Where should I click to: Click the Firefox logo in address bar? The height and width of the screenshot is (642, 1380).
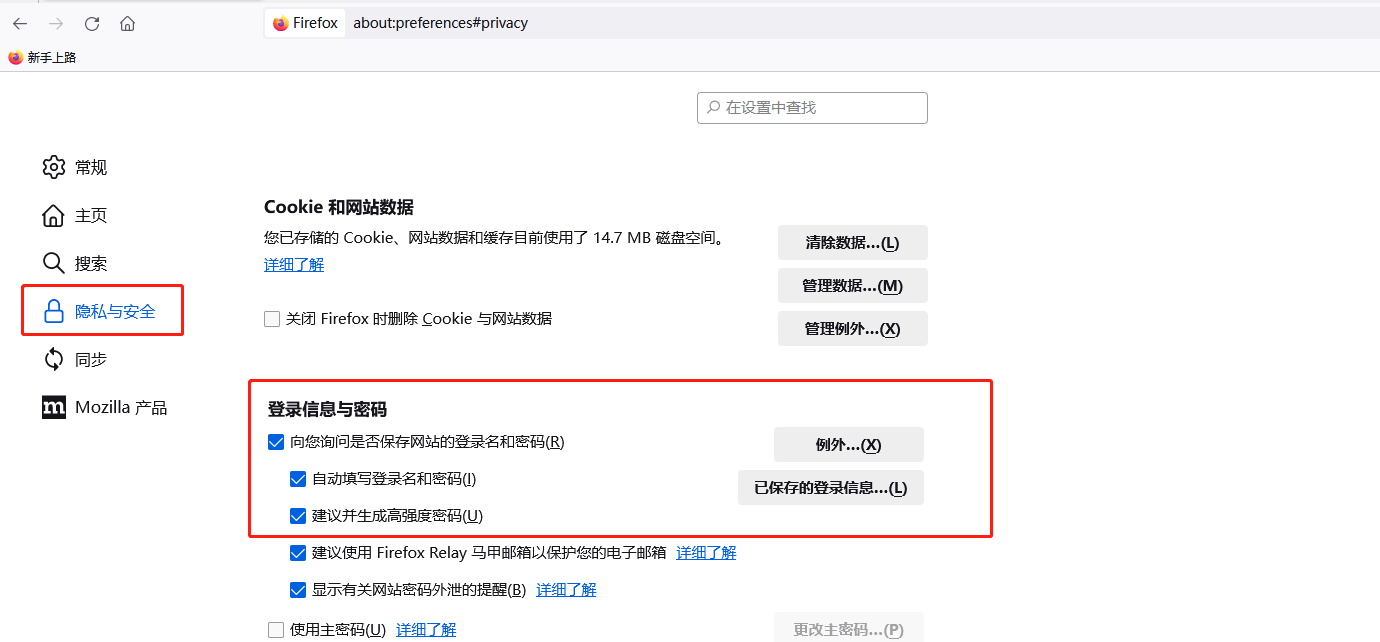coord(281,23)
